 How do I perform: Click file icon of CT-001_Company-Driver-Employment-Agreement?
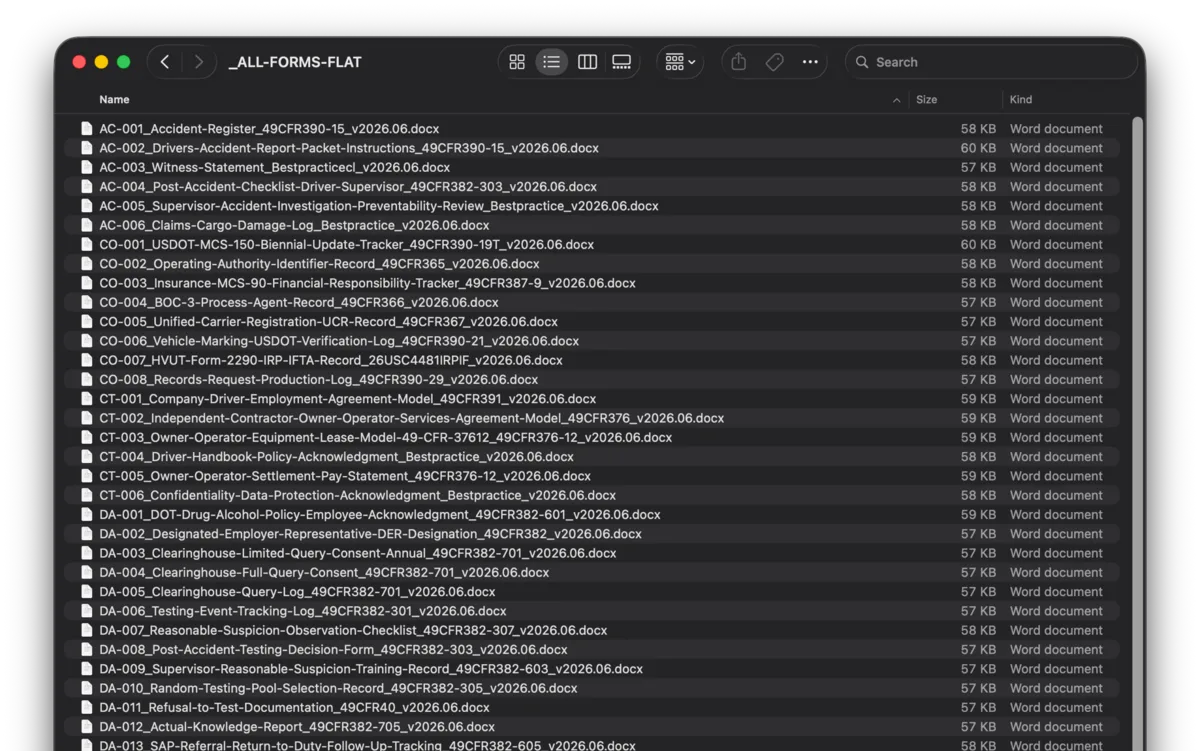click(87, 399)
